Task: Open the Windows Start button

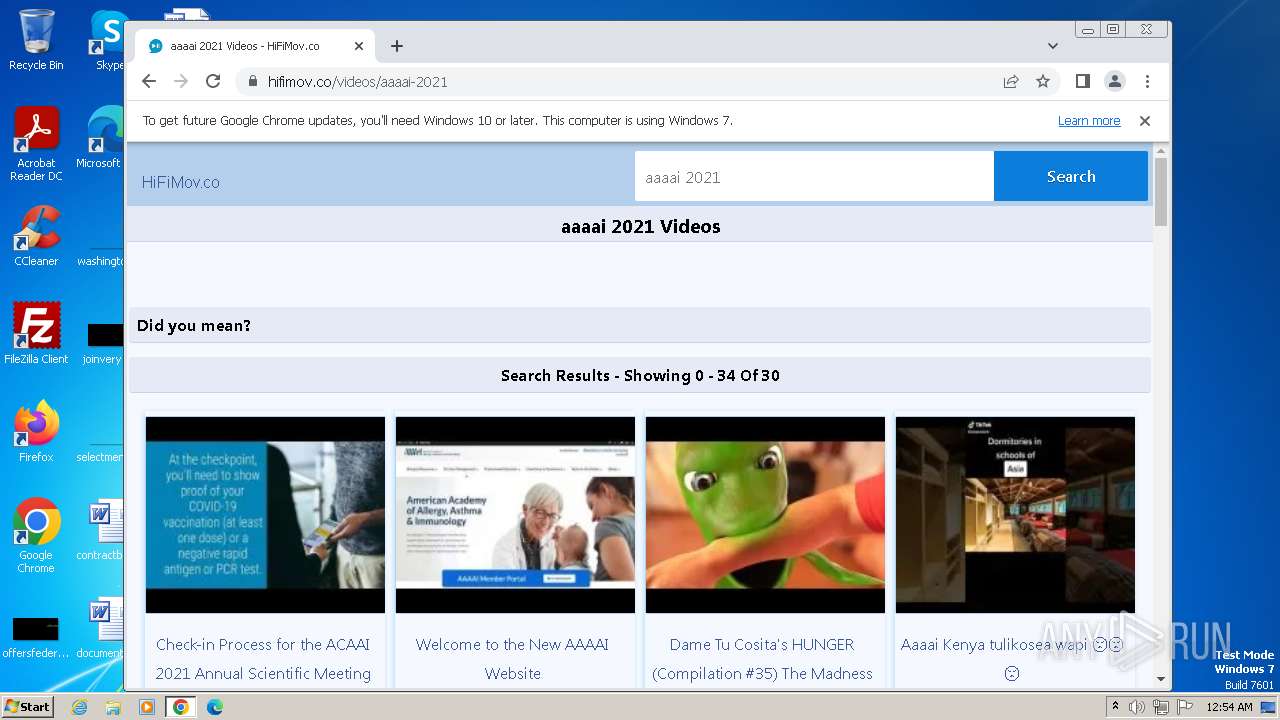Action: [x=28, y=706]
